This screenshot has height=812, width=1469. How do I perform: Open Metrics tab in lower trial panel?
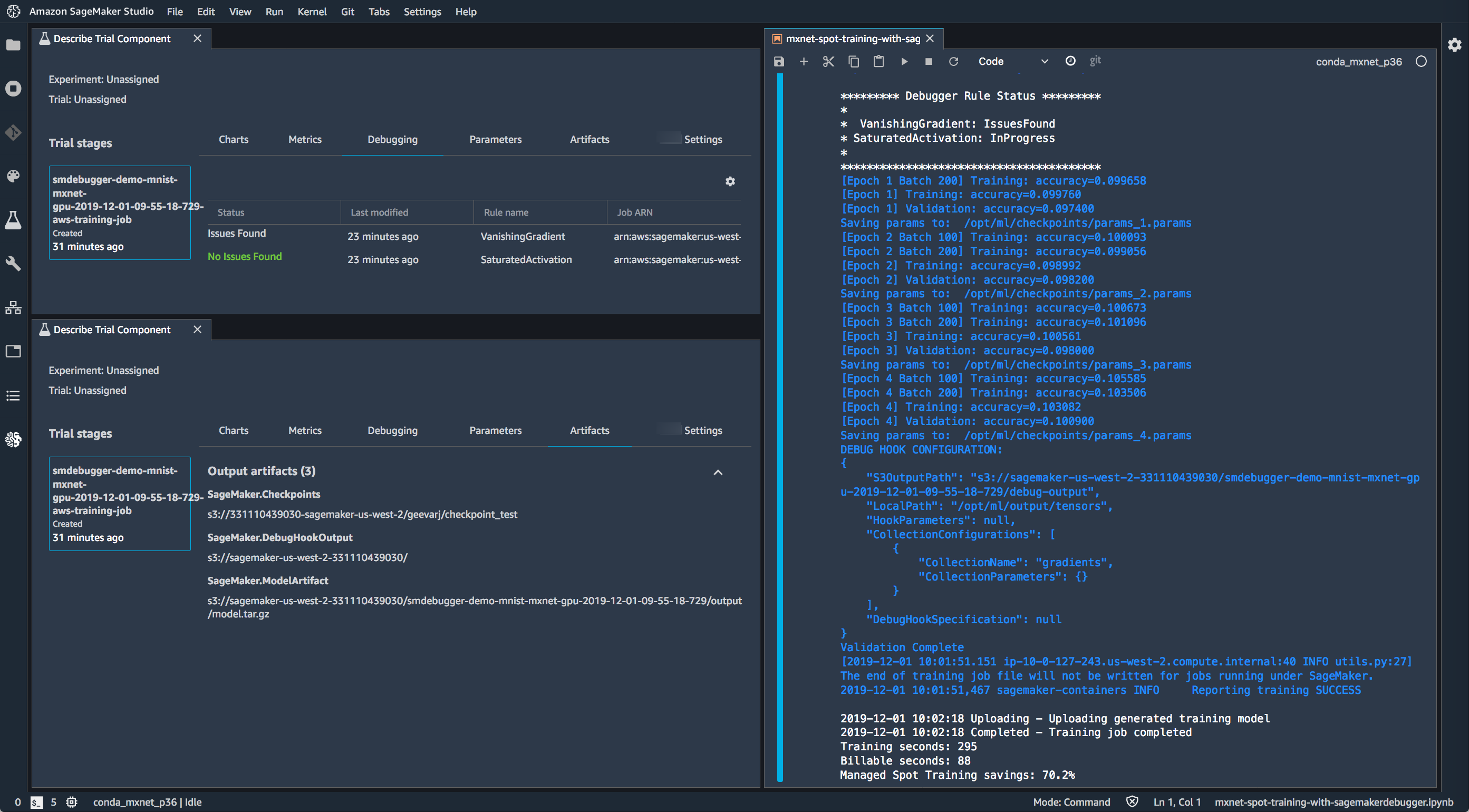point(305,431)
